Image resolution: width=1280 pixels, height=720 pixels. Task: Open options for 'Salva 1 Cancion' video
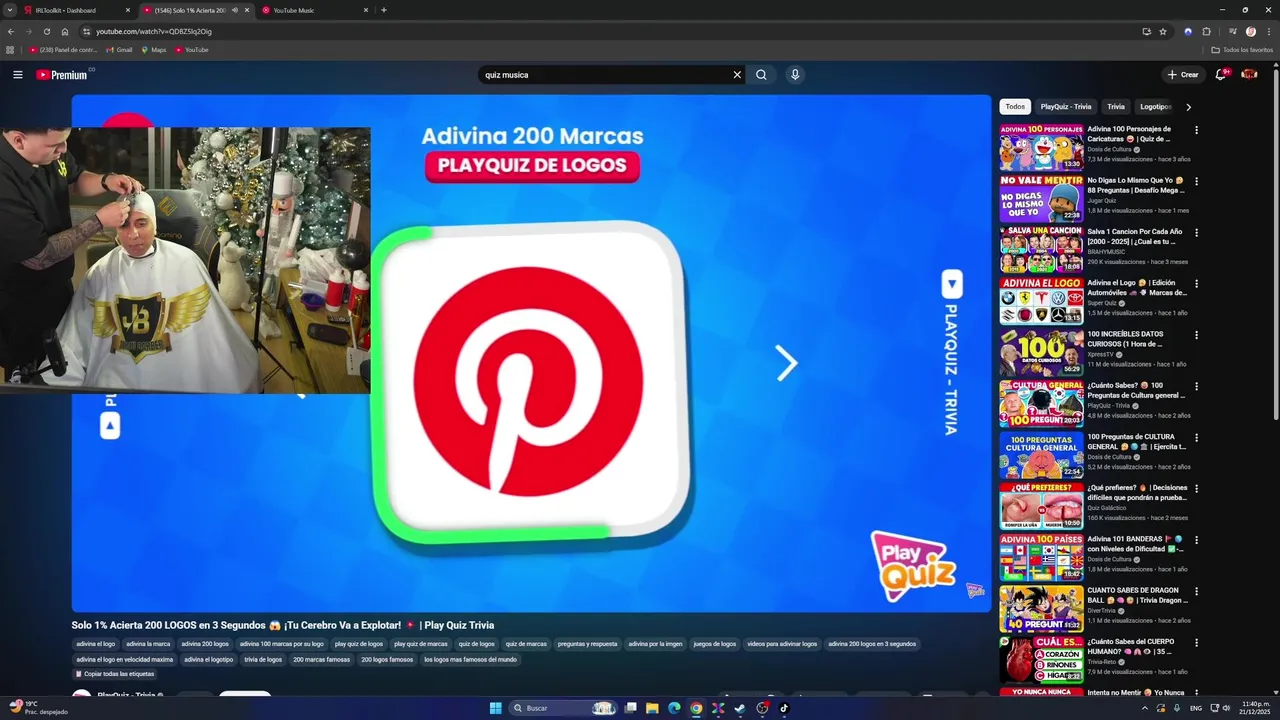tap(1196, 232)
